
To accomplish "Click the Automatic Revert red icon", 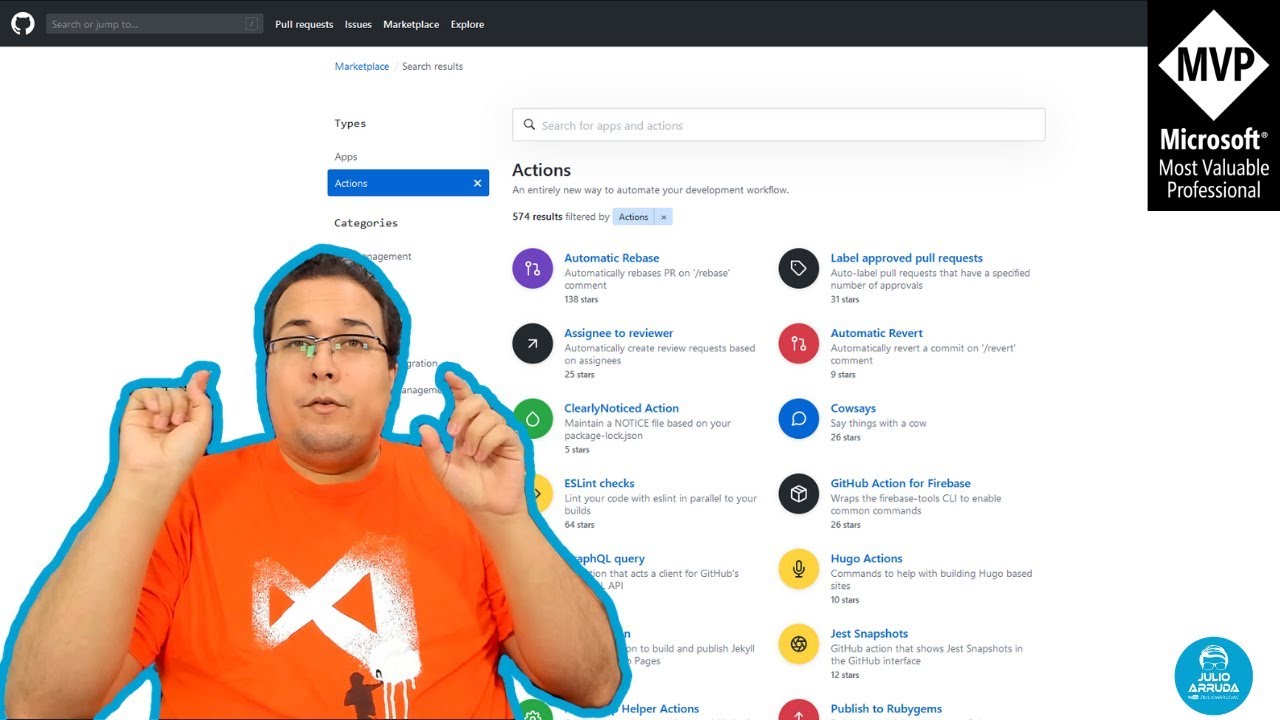I will click(x=798, y=344).
